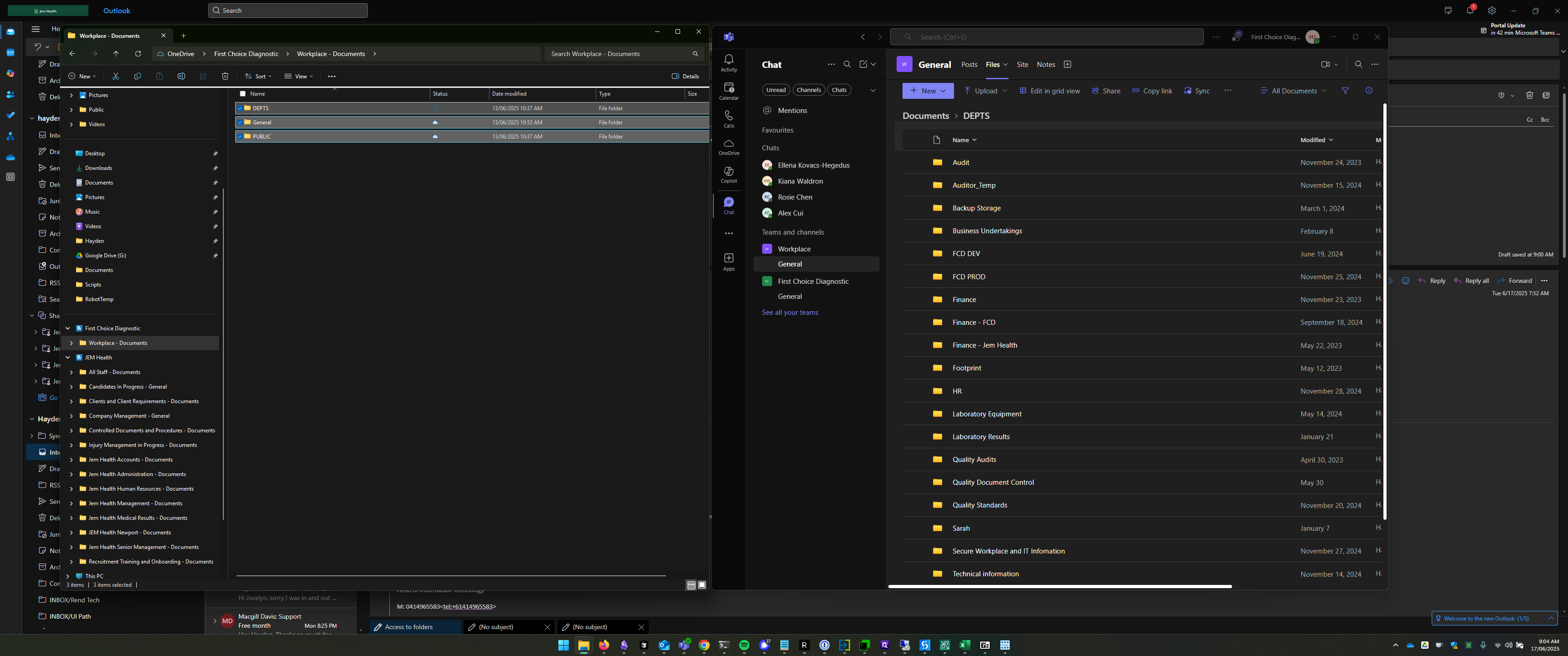Uncheck the PUBLIC folder checkbox
The height and width of the screenshot is (656, 1568).
click(x=240, y=136)
